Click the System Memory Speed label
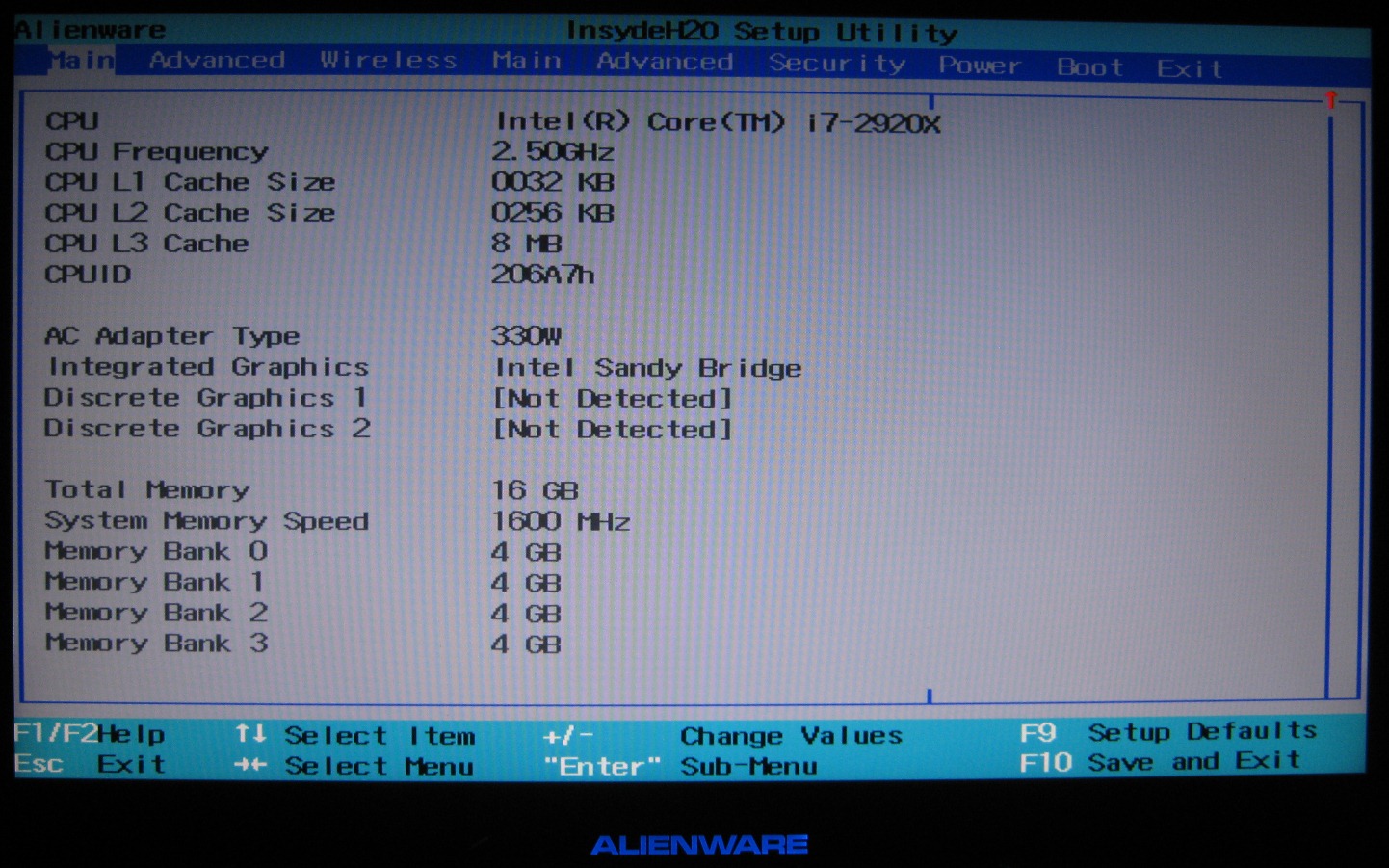This screenshot has height=868, width=1389. (x=206, y=521)
